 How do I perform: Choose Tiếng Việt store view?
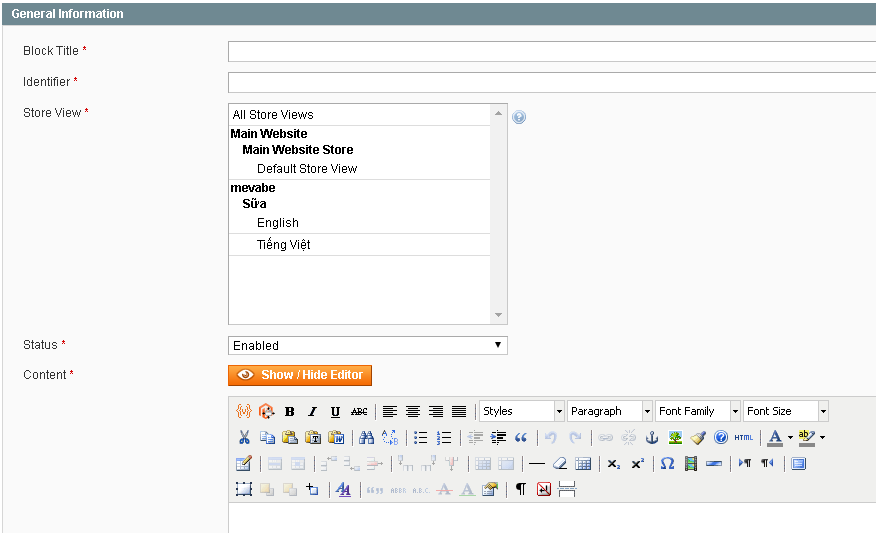[x=283, y=245]
